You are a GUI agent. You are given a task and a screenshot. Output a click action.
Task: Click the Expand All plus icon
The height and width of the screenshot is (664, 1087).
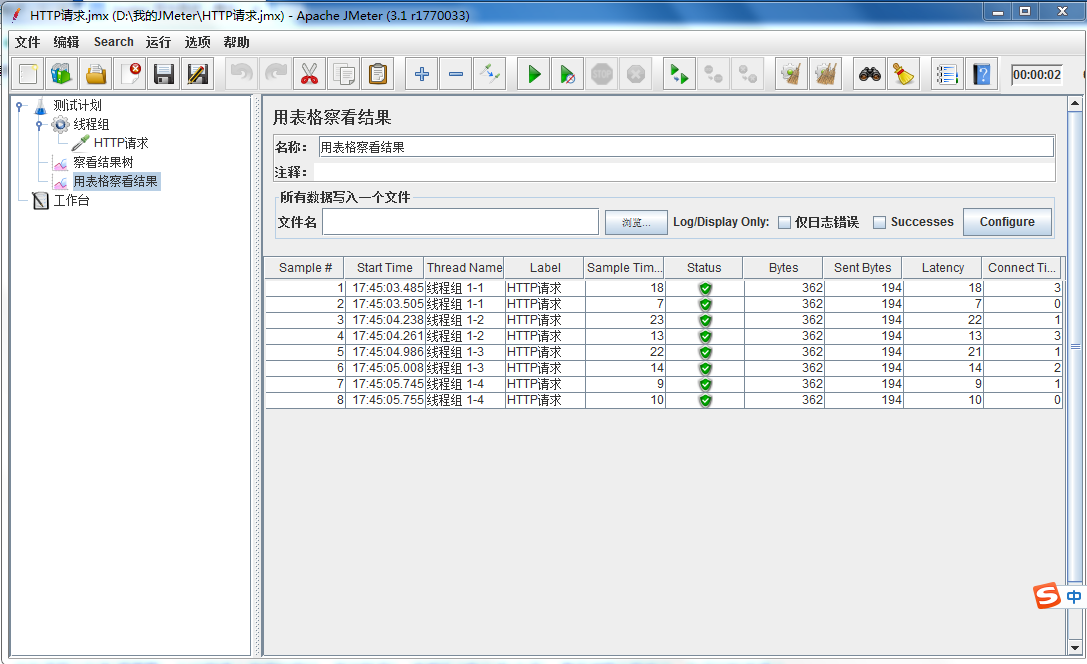point(421,74)
